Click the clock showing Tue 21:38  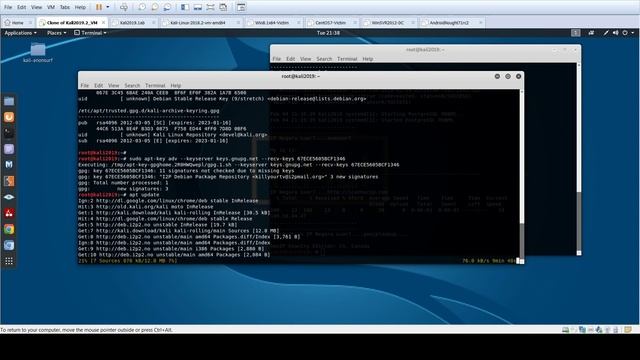[328, 33]
